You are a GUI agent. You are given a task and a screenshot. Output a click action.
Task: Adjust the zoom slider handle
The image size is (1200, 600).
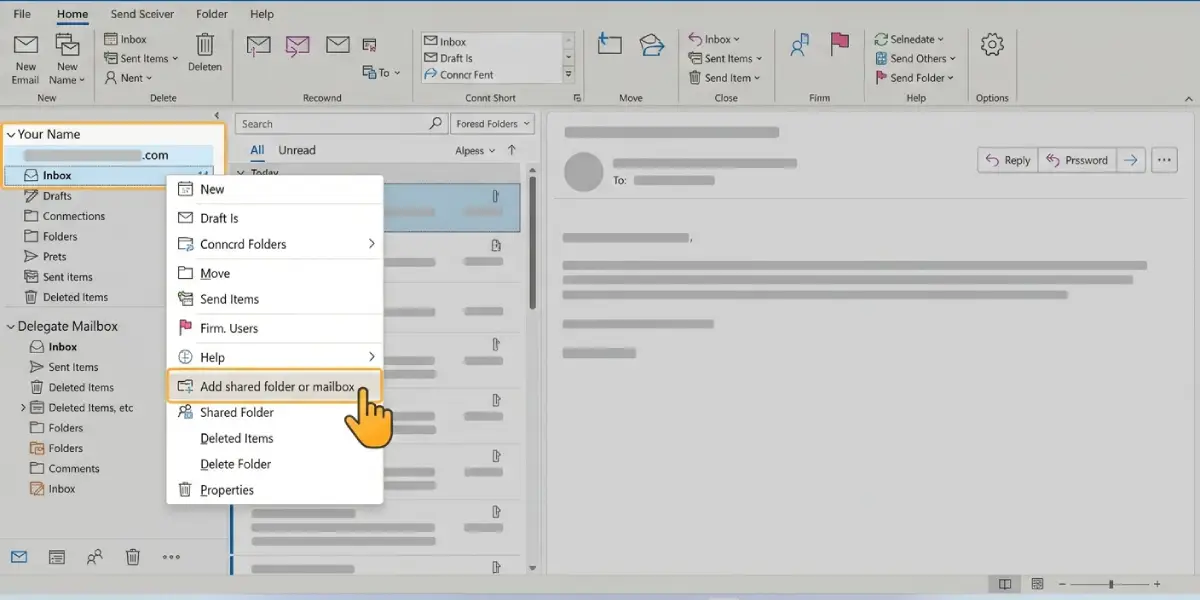pos(1111,584)
